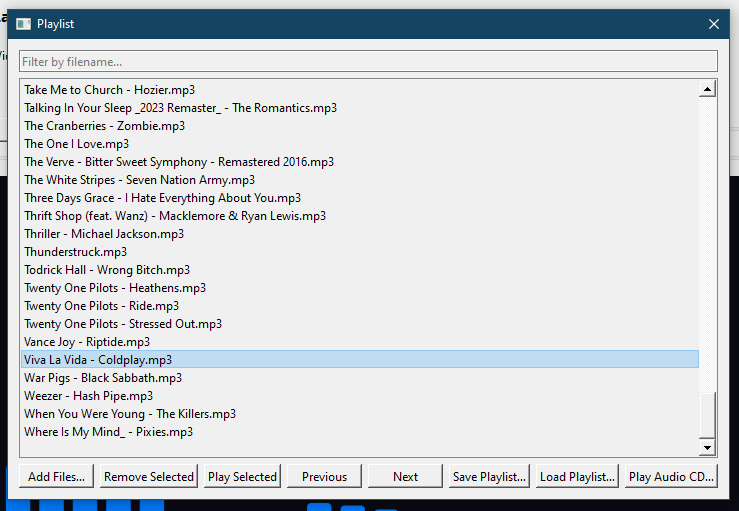Viewport: 739px width, 511px height.
Task: Select Where Is My Mind_ - Pixies.mp3
Action: click(x=360, y=431)
